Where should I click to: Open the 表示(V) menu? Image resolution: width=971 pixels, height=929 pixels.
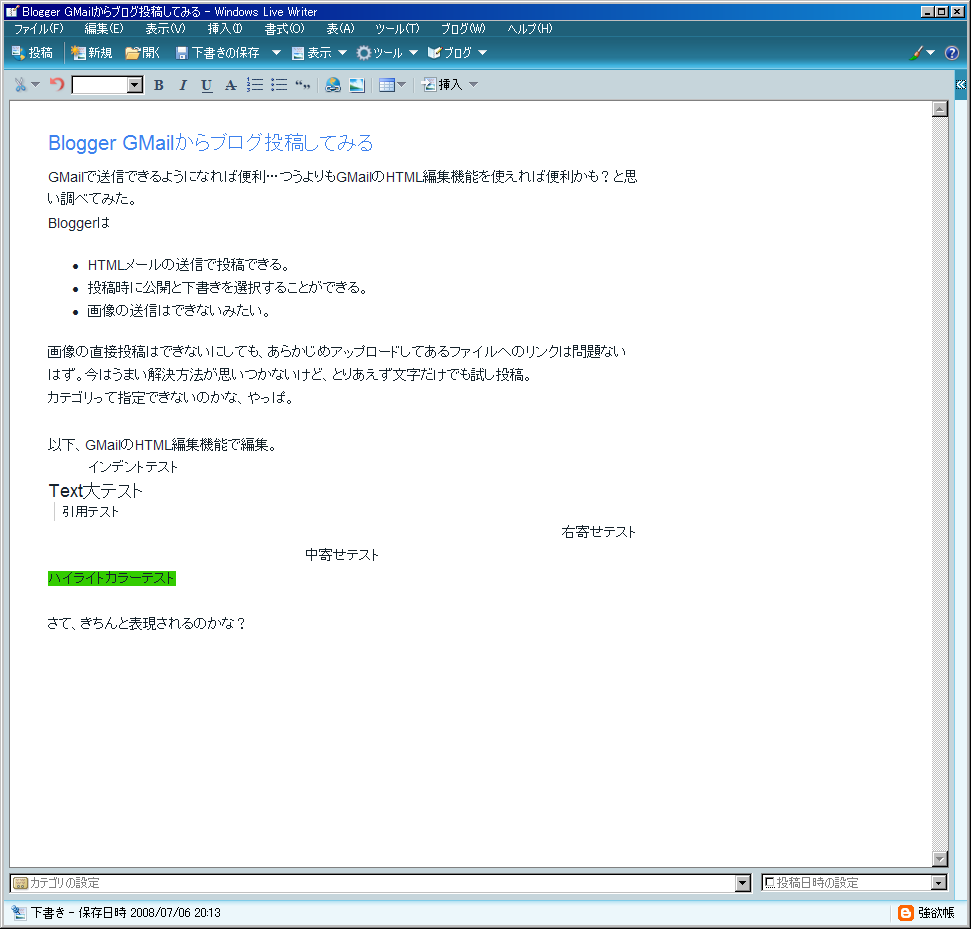coord(165,28)
